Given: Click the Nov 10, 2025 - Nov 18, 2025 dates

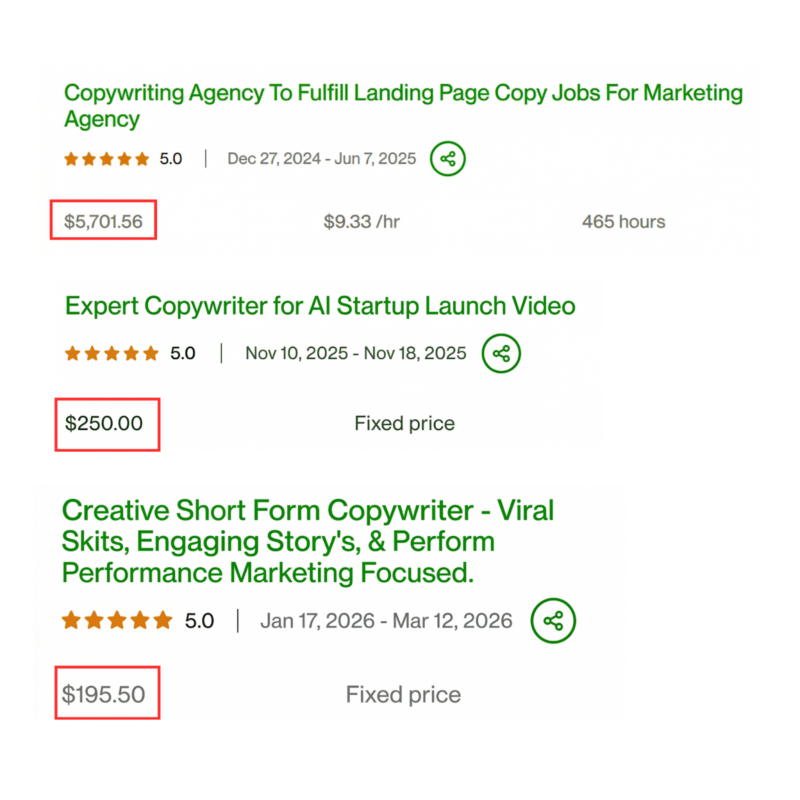Looking at the screenshot, I should coord(355,354).
